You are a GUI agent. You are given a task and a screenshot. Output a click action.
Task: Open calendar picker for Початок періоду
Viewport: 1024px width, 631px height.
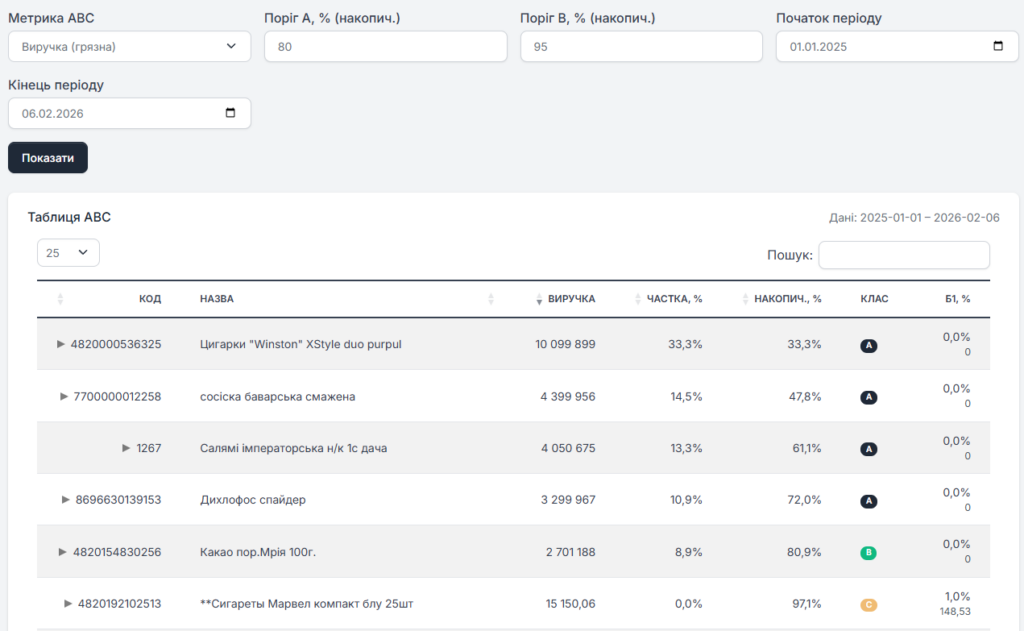pos(998,46)
